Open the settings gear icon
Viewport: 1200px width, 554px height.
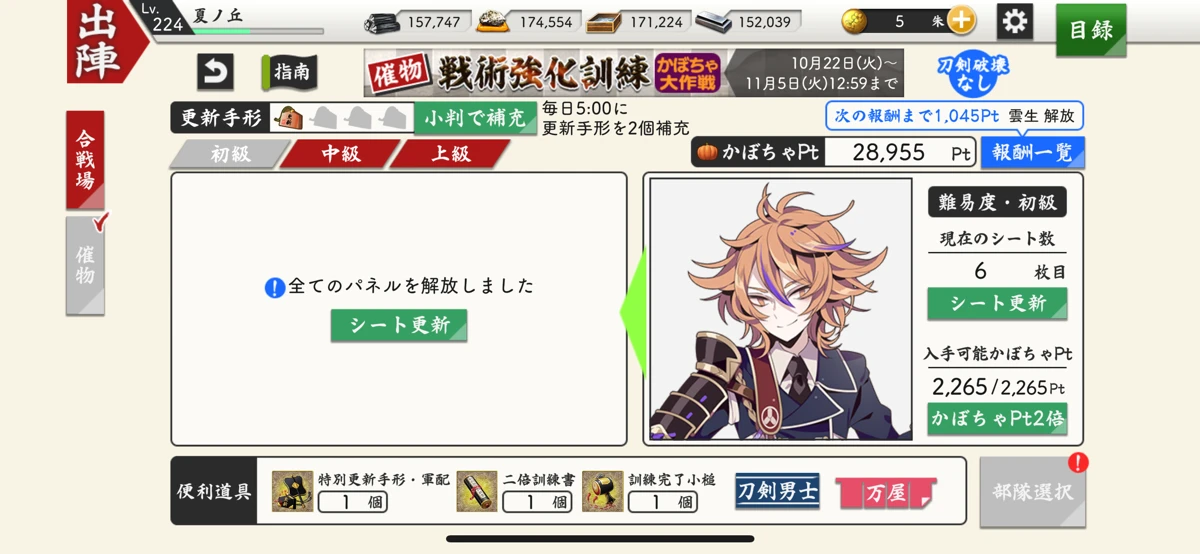[1015, 21]
